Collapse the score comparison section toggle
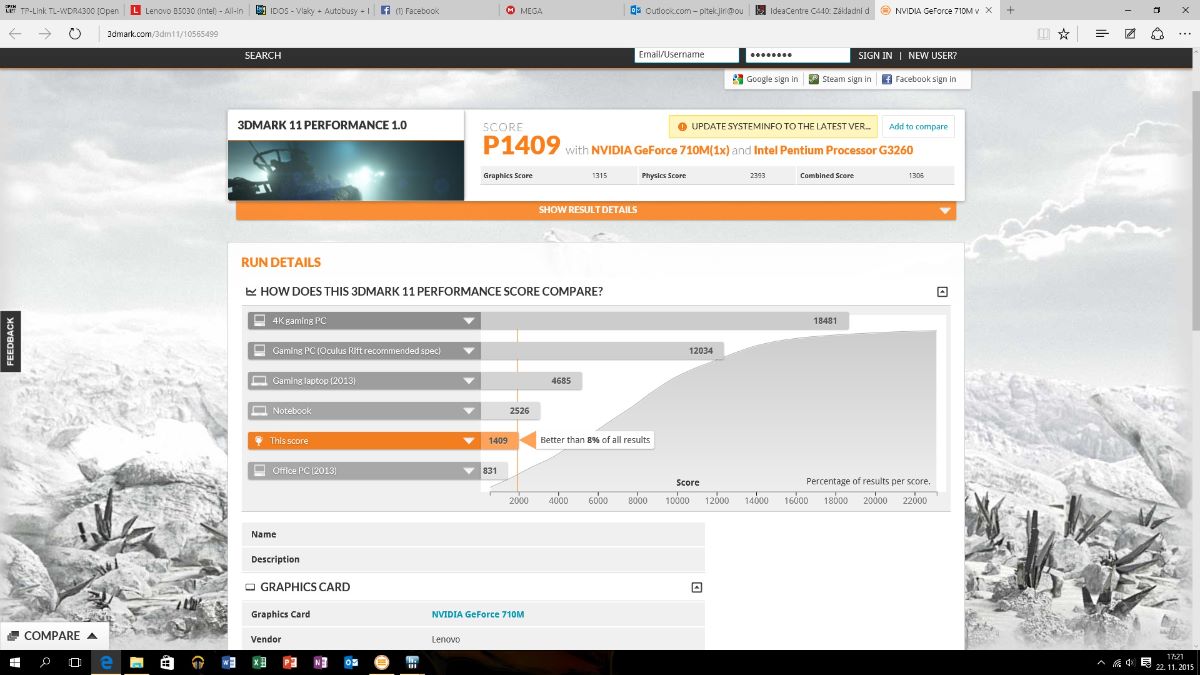The image size is (1200, 675). [x=942, y=292]
